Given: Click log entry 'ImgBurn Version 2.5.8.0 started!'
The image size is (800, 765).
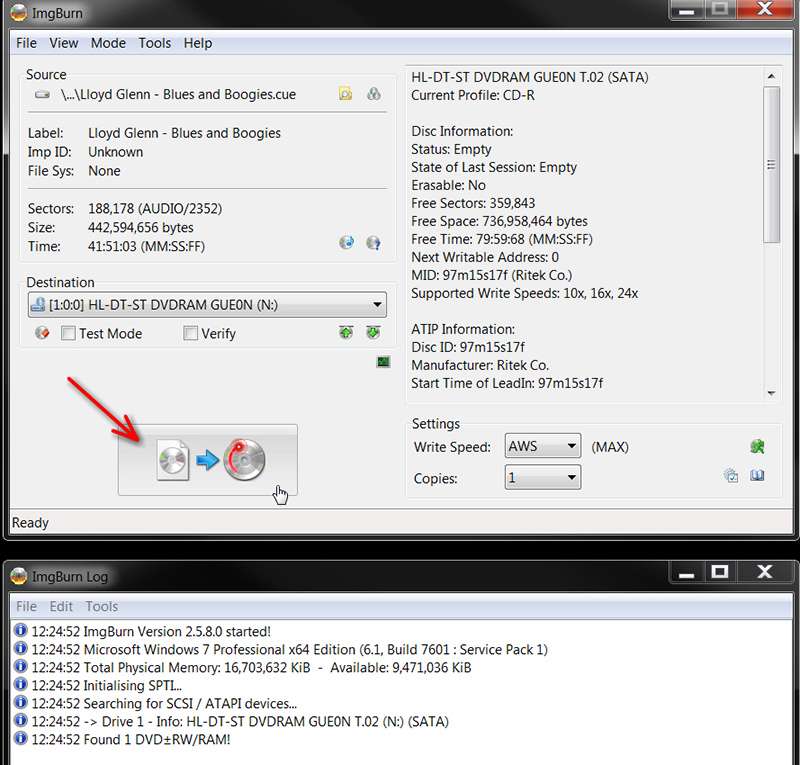Looking at the screenshot, I should pyautogui.click(x=177, y=632).
